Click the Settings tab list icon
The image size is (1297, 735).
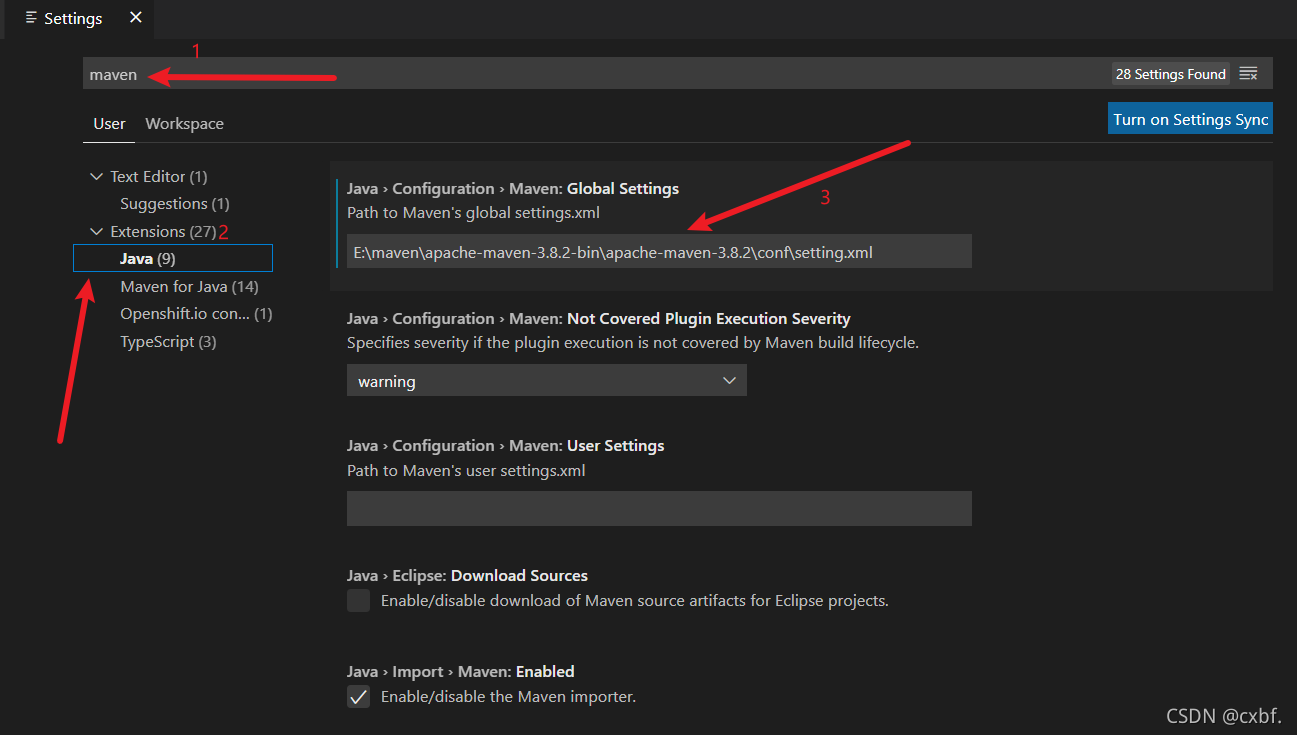tap(32, 18)
